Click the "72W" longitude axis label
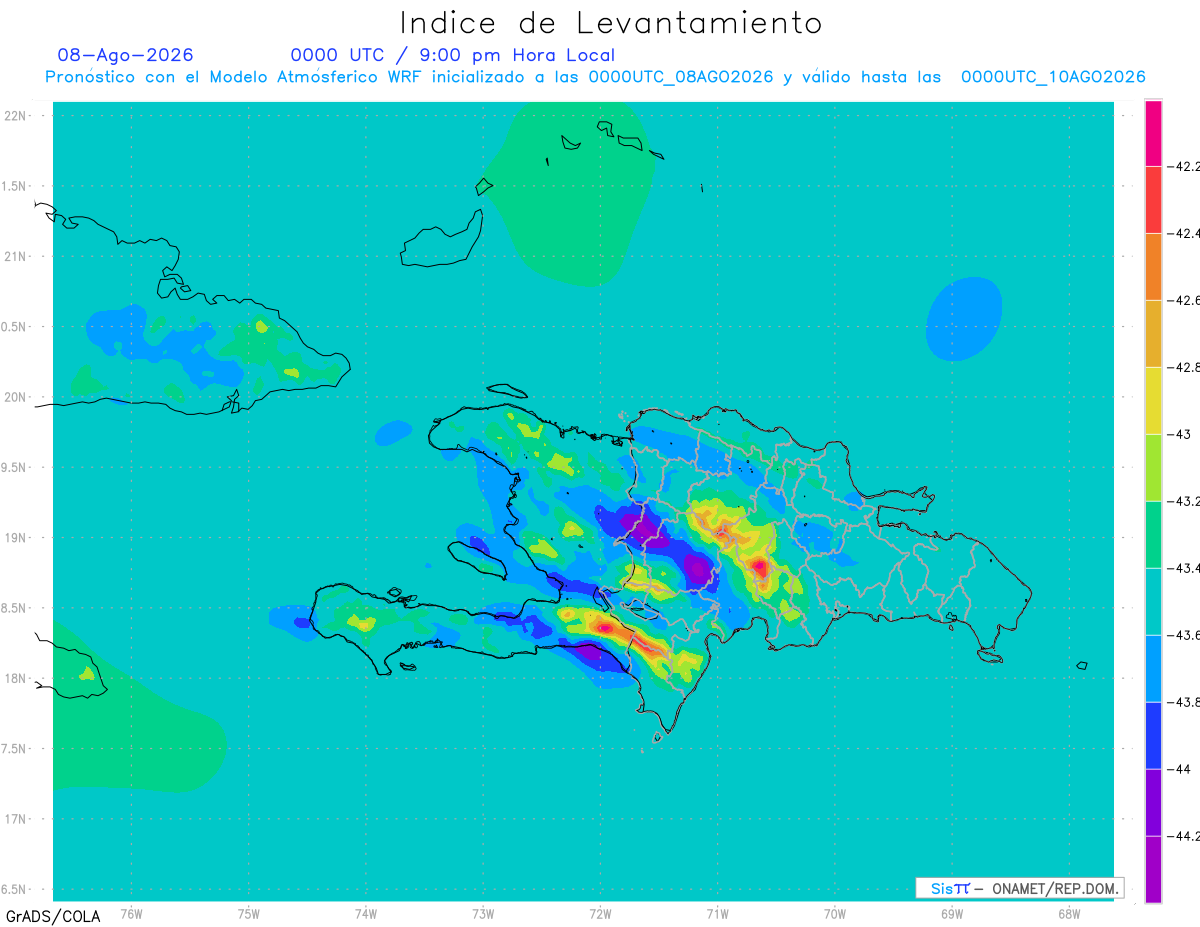 click(600, 913)
